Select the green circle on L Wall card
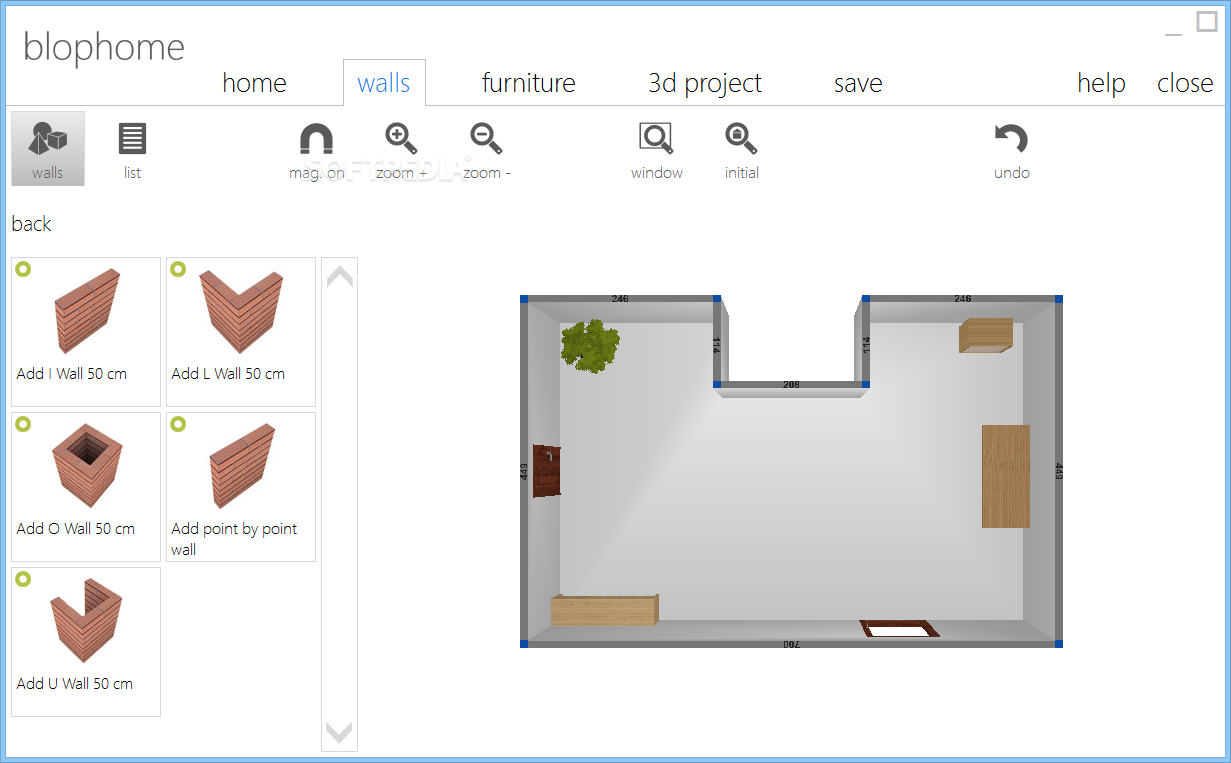 pyautogui.click(x=178, y=269)
